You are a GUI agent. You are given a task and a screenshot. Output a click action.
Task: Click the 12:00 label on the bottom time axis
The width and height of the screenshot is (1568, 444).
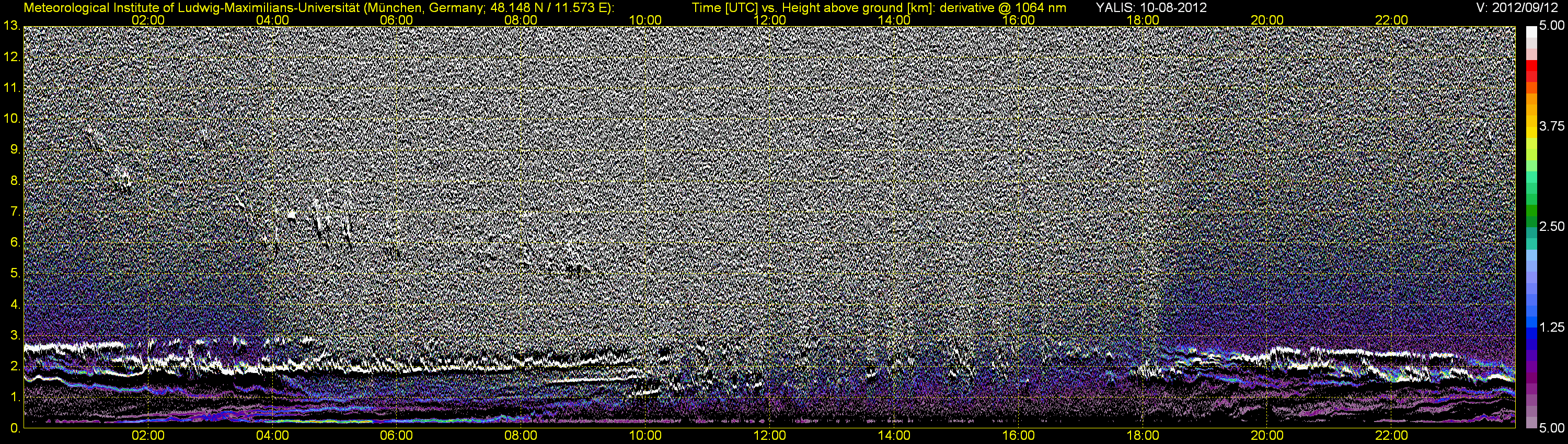769,436
